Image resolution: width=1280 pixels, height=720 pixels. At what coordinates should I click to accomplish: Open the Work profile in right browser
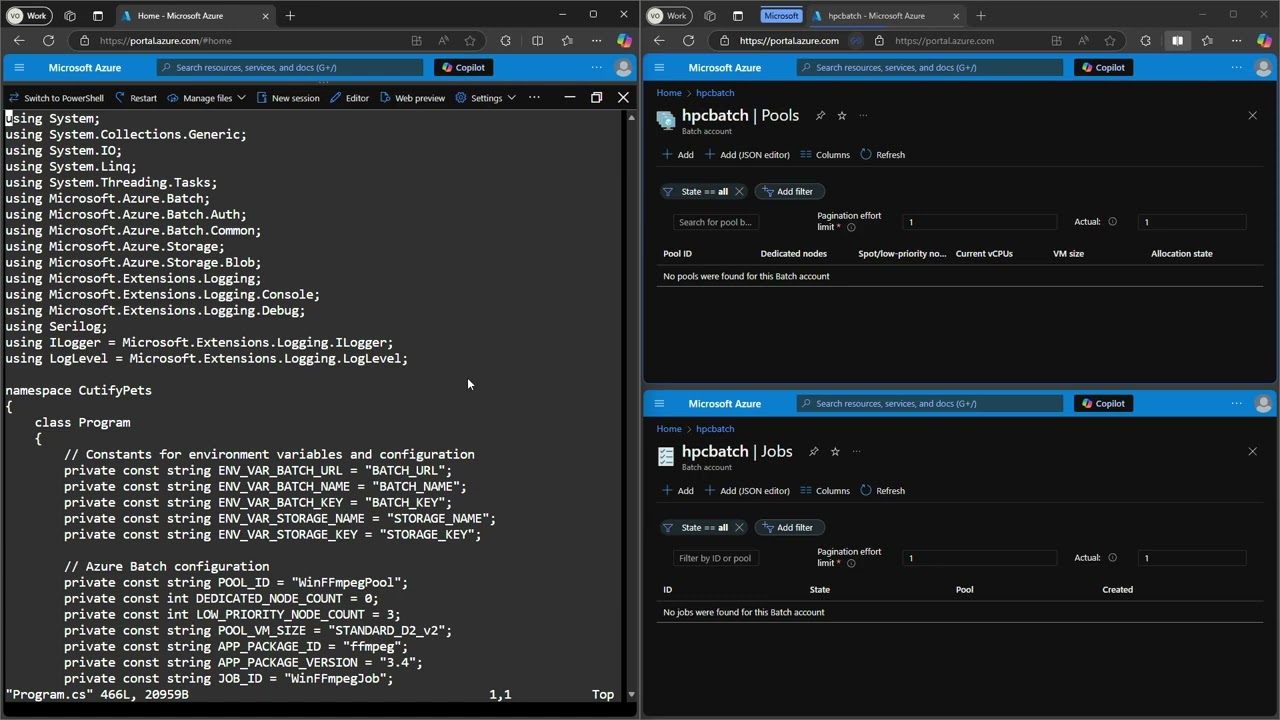tap(668, 16)
